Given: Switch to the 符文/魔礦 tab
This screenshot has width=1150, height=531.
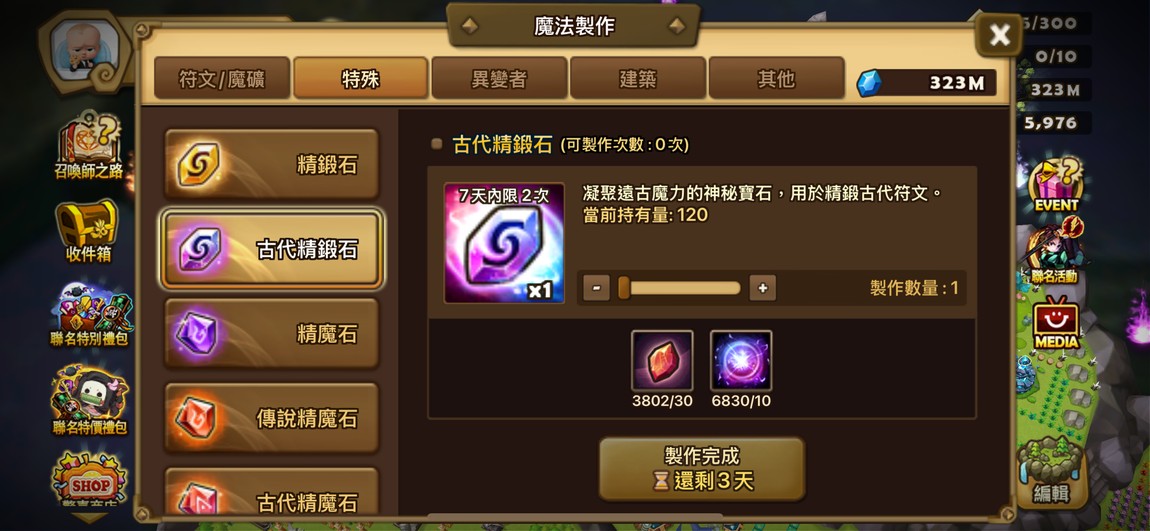Looking at the screenshot, I should pos(222,78).
